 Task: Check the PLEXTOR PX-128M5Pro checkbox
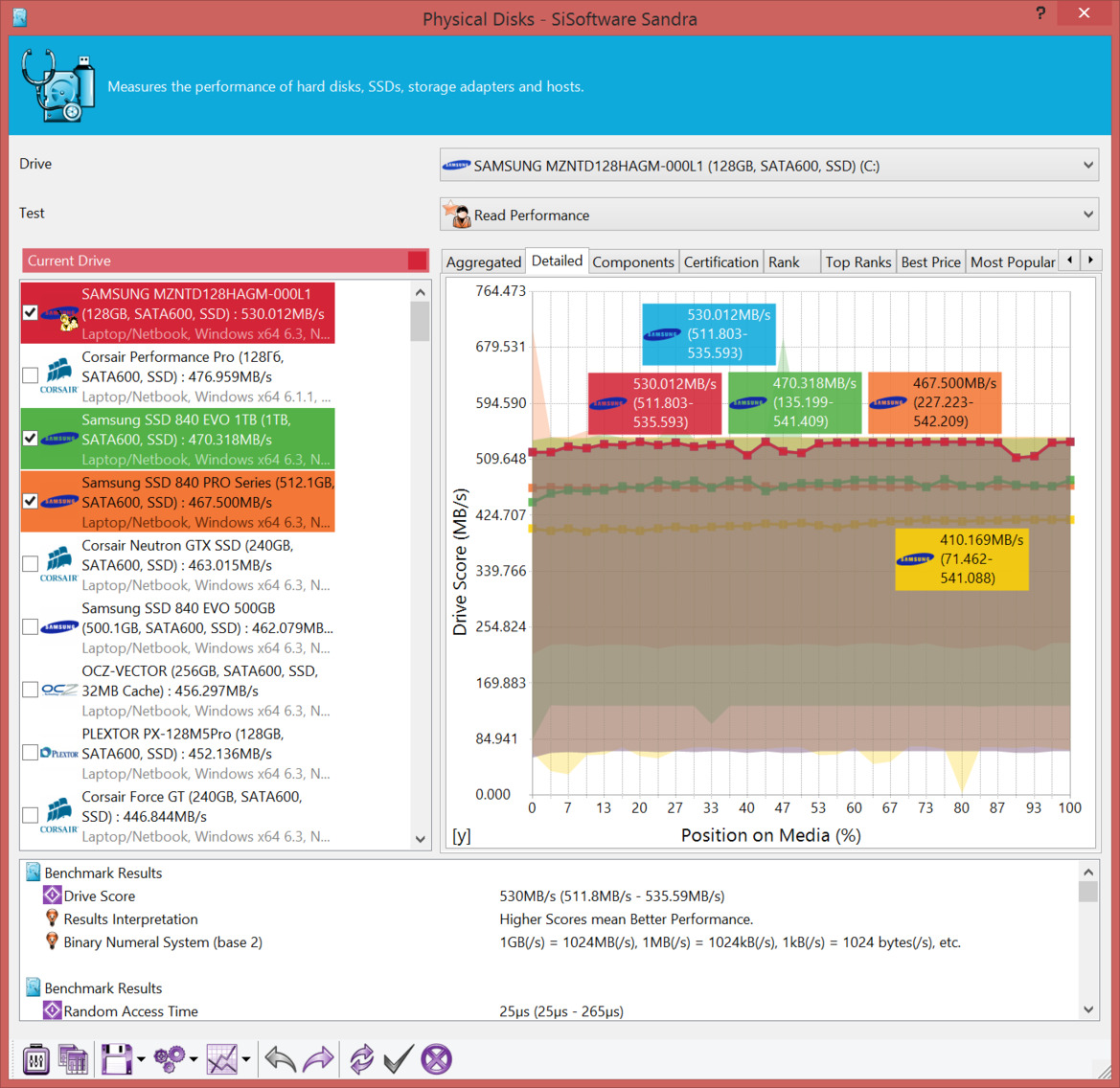point(30,753)
